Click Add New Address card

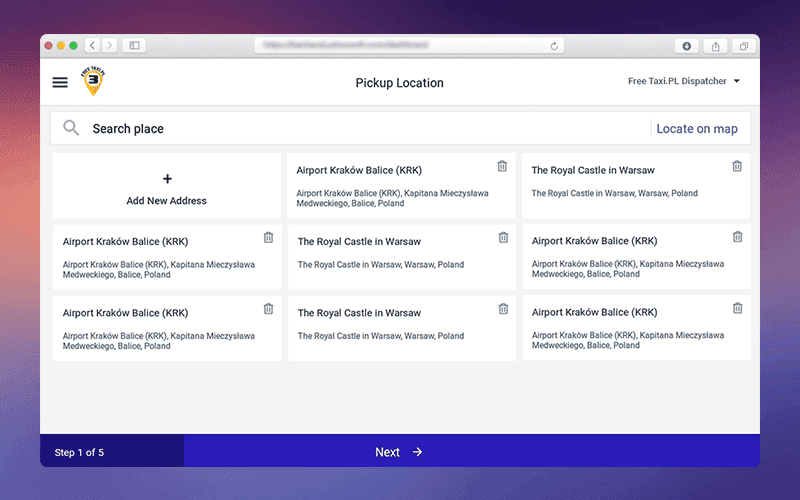coord(167,187)
